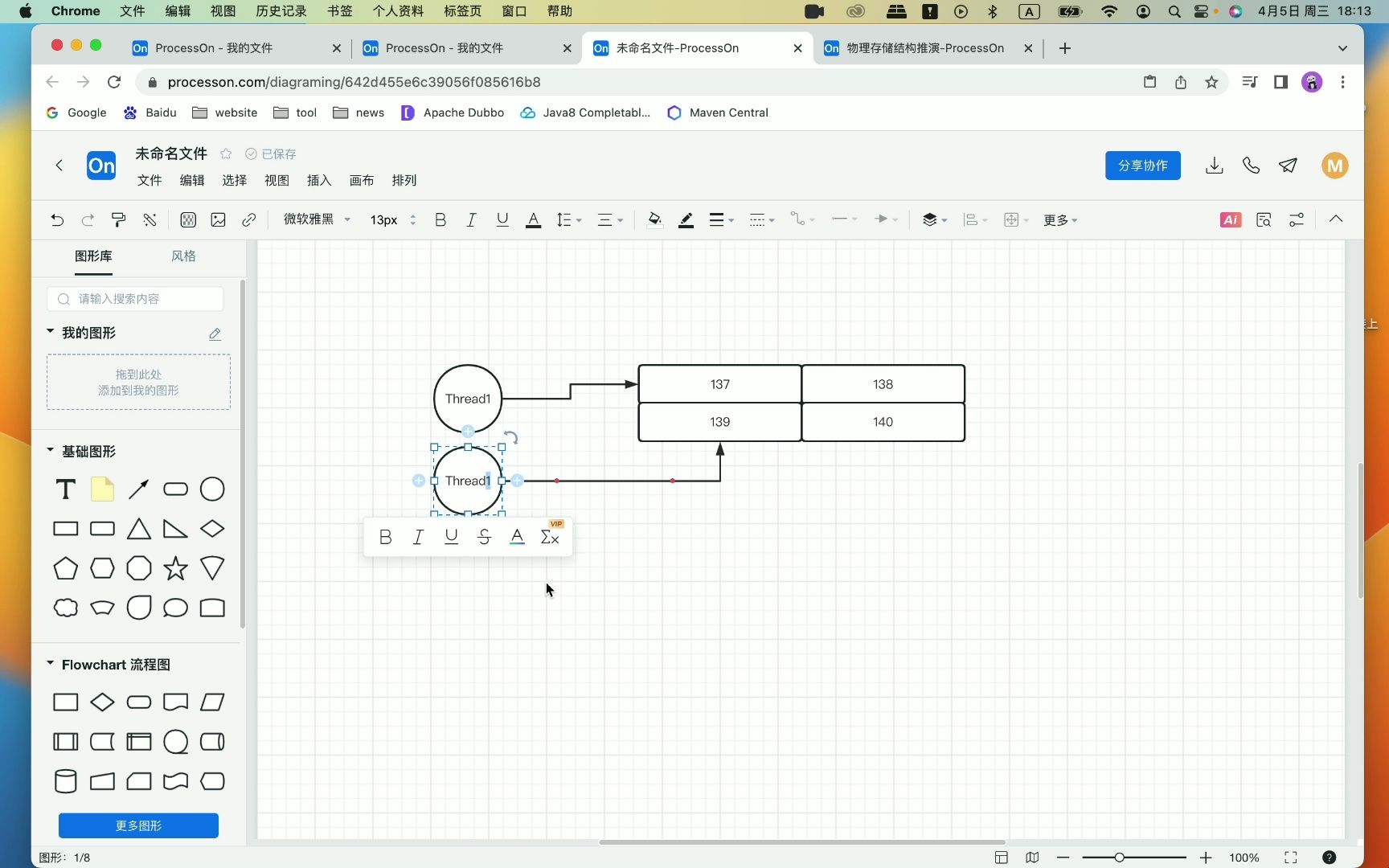Screen dimensions: 1389x868
Task: Click the Ai assistant icon
Action: point(1229,219)
